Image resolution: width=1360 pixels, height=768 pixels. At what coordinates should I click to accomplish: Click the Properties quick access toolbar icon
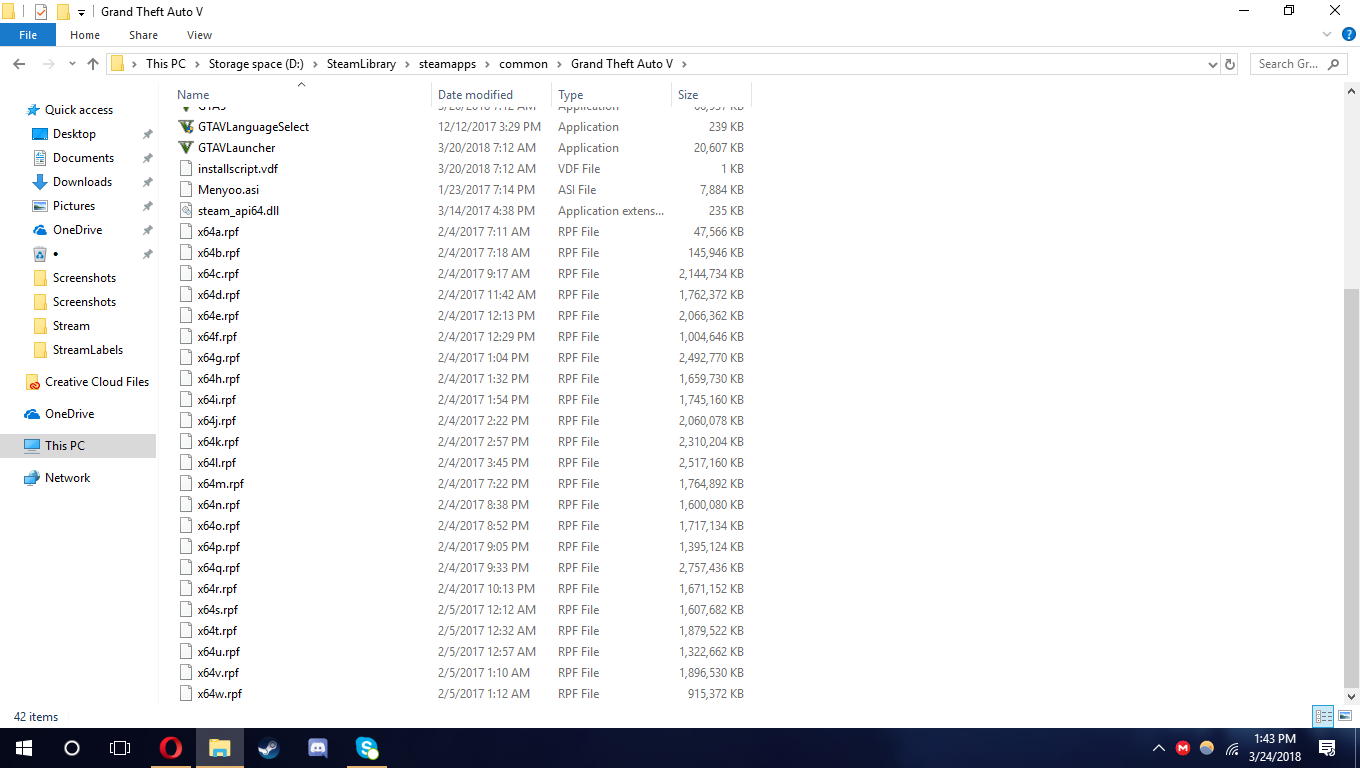pyautogui.click(x=41, y=12)
